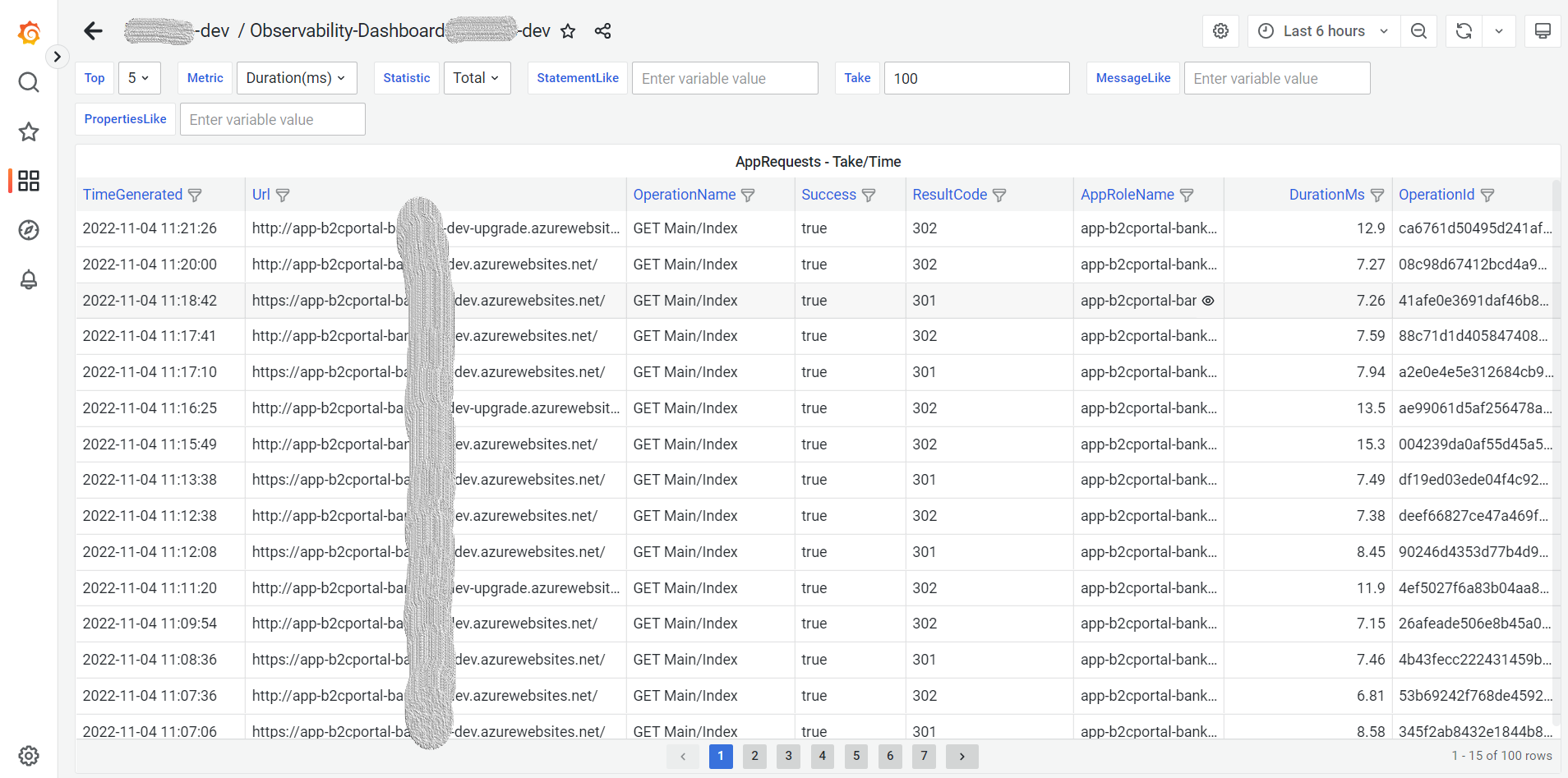Open Starred dashboards from sidebar
The image size is (1568, 778).
pos(29,131)
